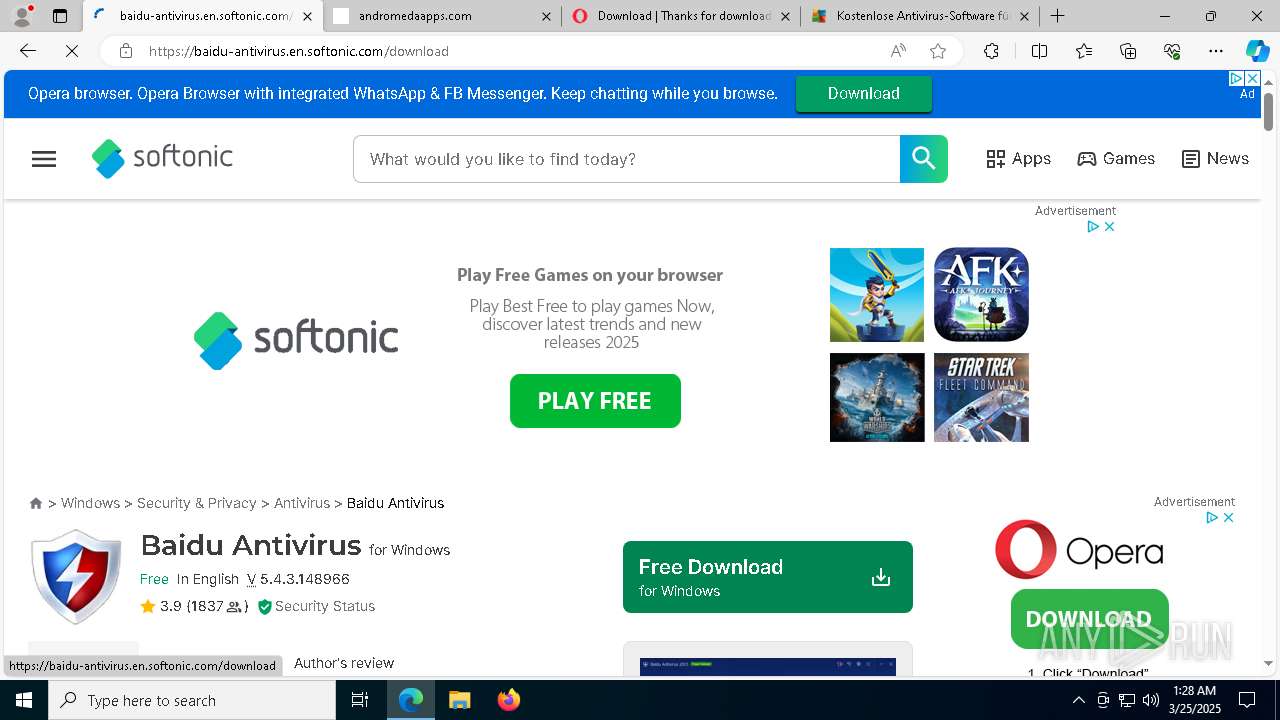Open File Explorer from taskbar
This screenshot has height=720, width=1280.
point(459,700)
